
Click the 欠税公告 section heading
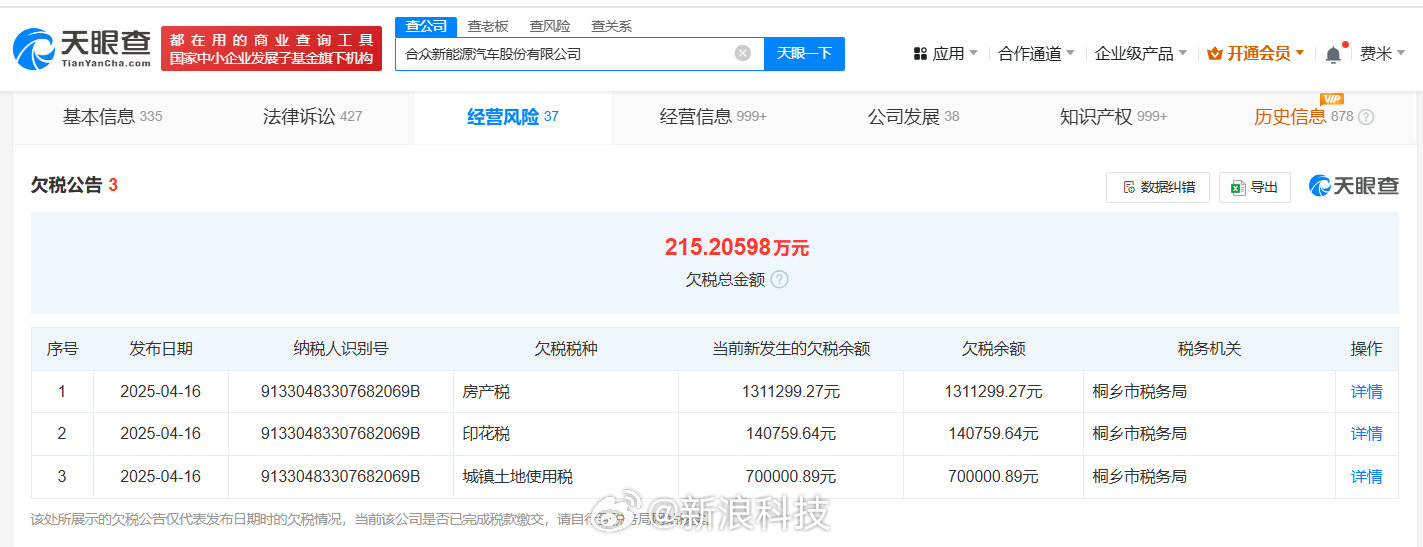(66, 185)
